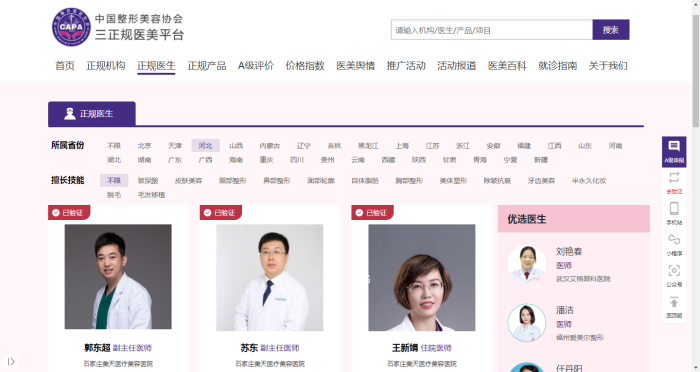Choose 不限 under 擅长技能
Image resolution: width=700 pixels, height=372 pixels.
click(114, 180)
